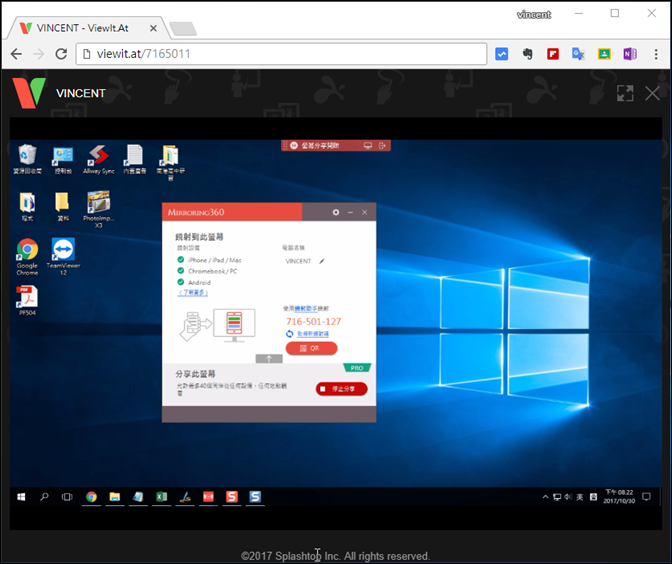The width and height of the screenshot is (672, 564).
Task: Click monitor icon on sharing bar
Action: click(x=368, y=146)
